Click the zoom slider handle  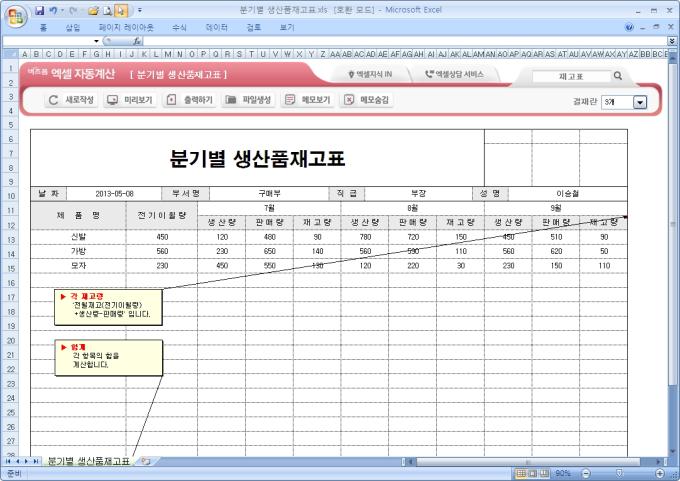point(619,473)
